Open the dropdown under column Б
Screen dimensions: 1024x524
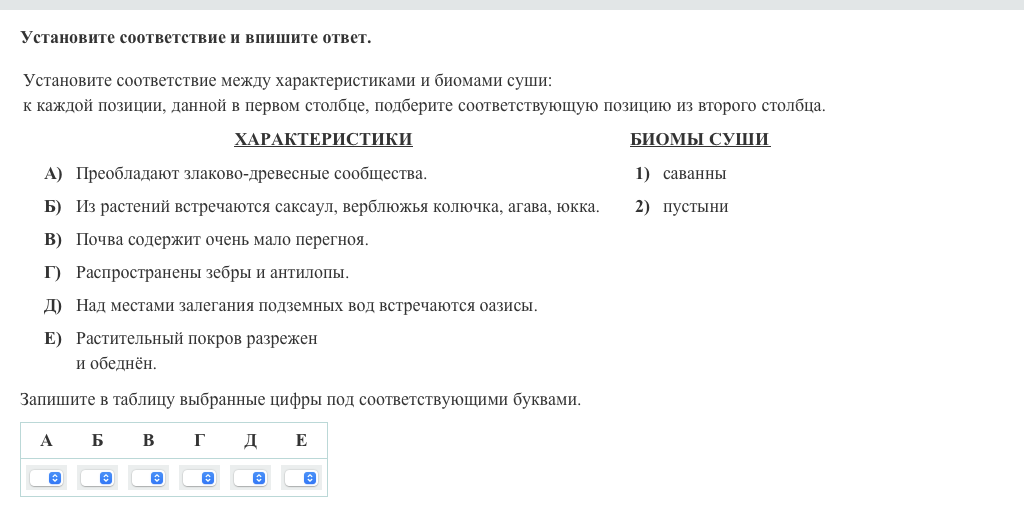[97, 478]
